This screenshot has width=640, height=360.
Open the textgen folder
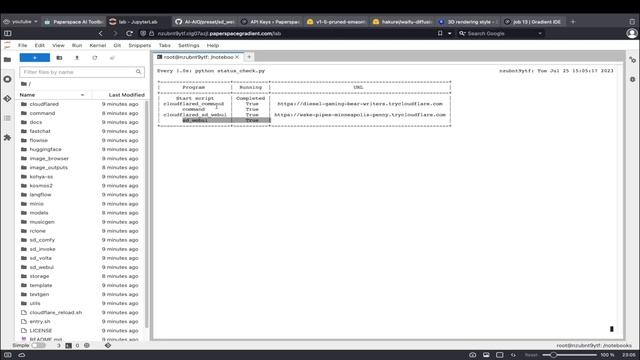click(39, 294)
